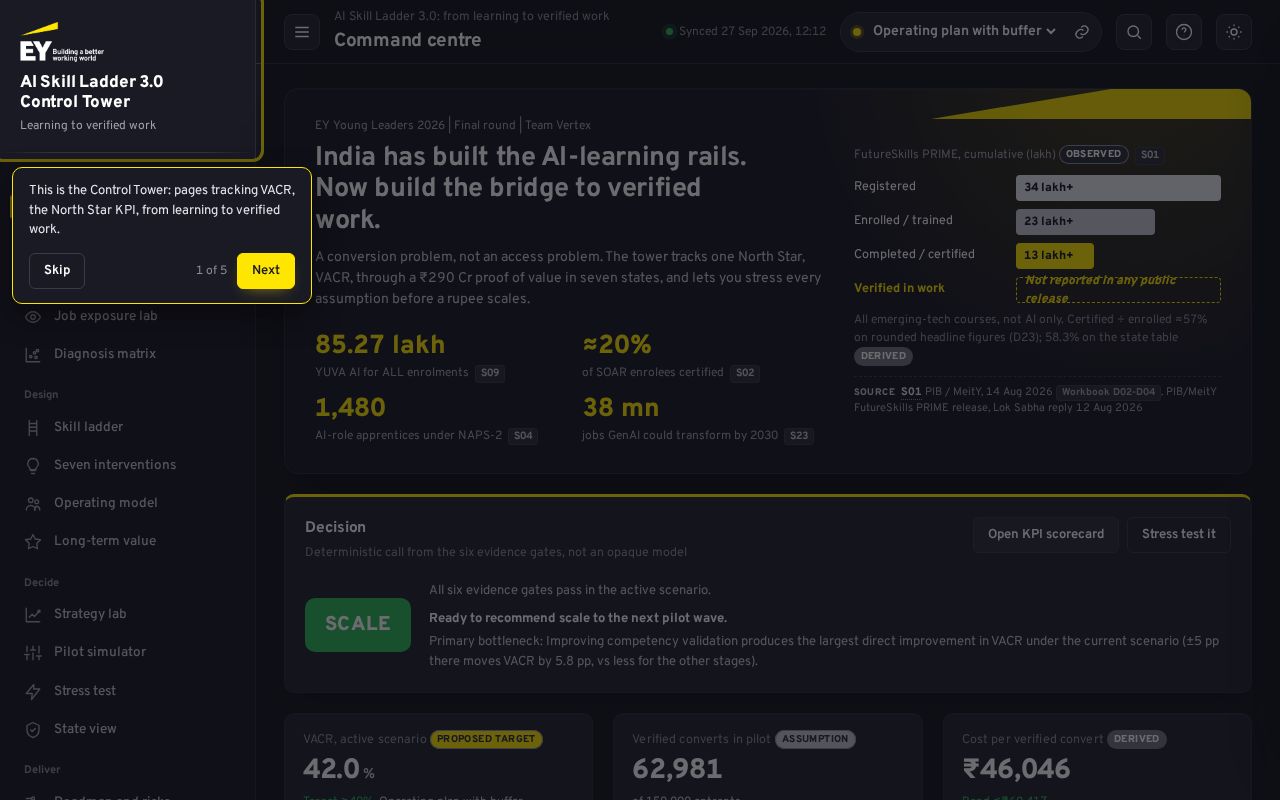Click the PROPOSED TARGET badge
This screenshot has width=1280, height=800.
tap(486, 740)
